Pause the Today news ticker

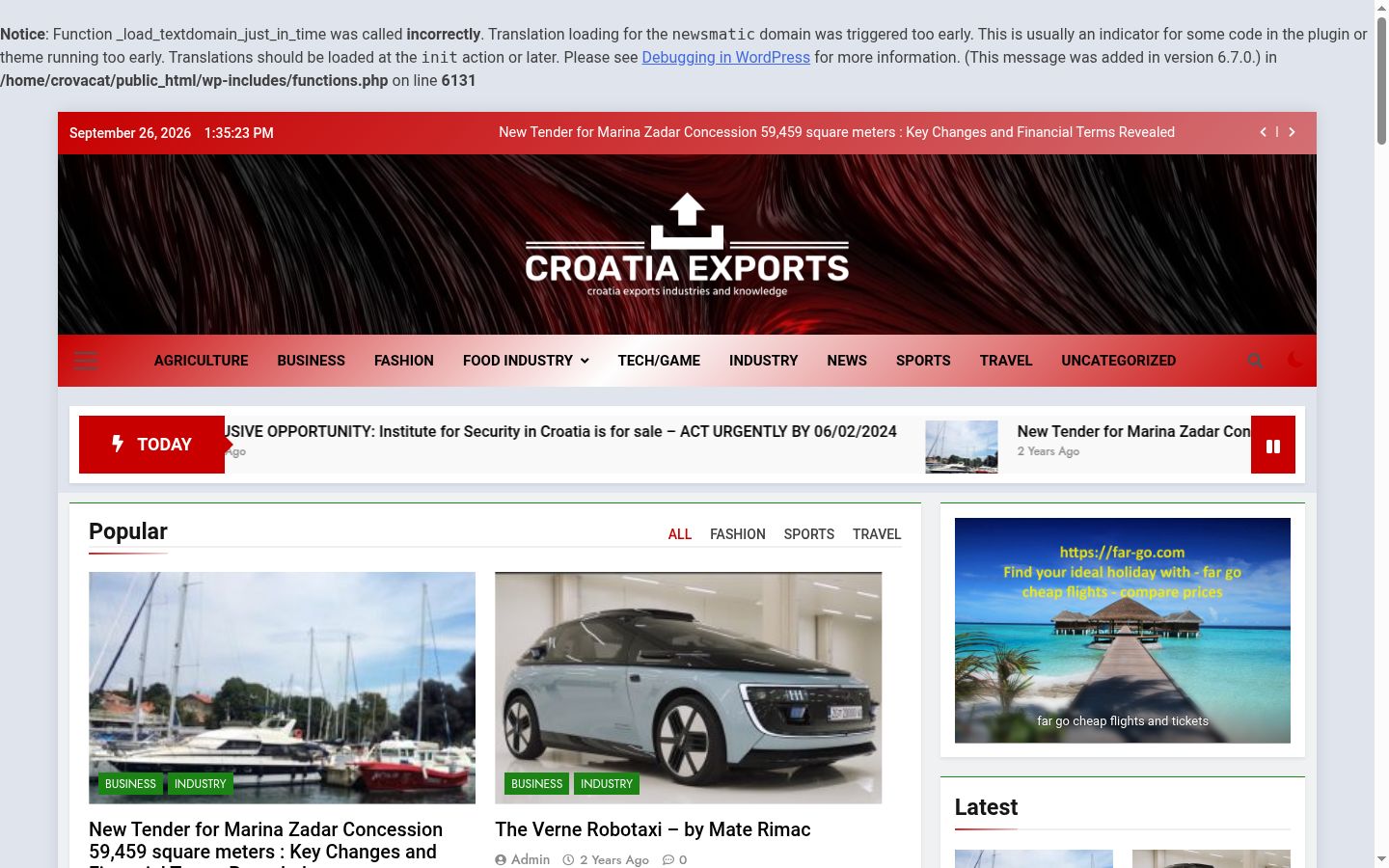click(x=1273, y=446)
